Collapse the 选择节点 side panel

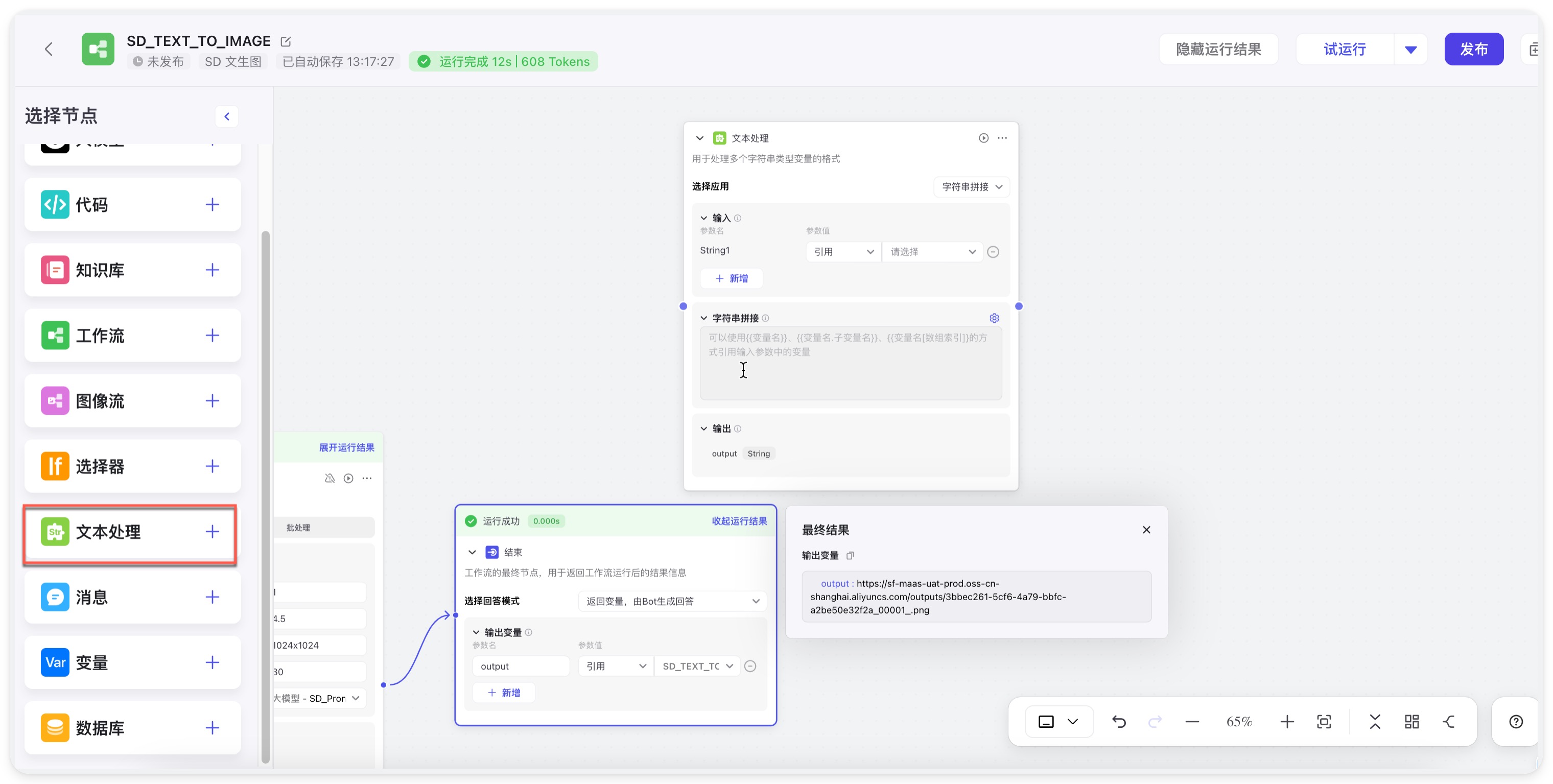tap(227, 116)
